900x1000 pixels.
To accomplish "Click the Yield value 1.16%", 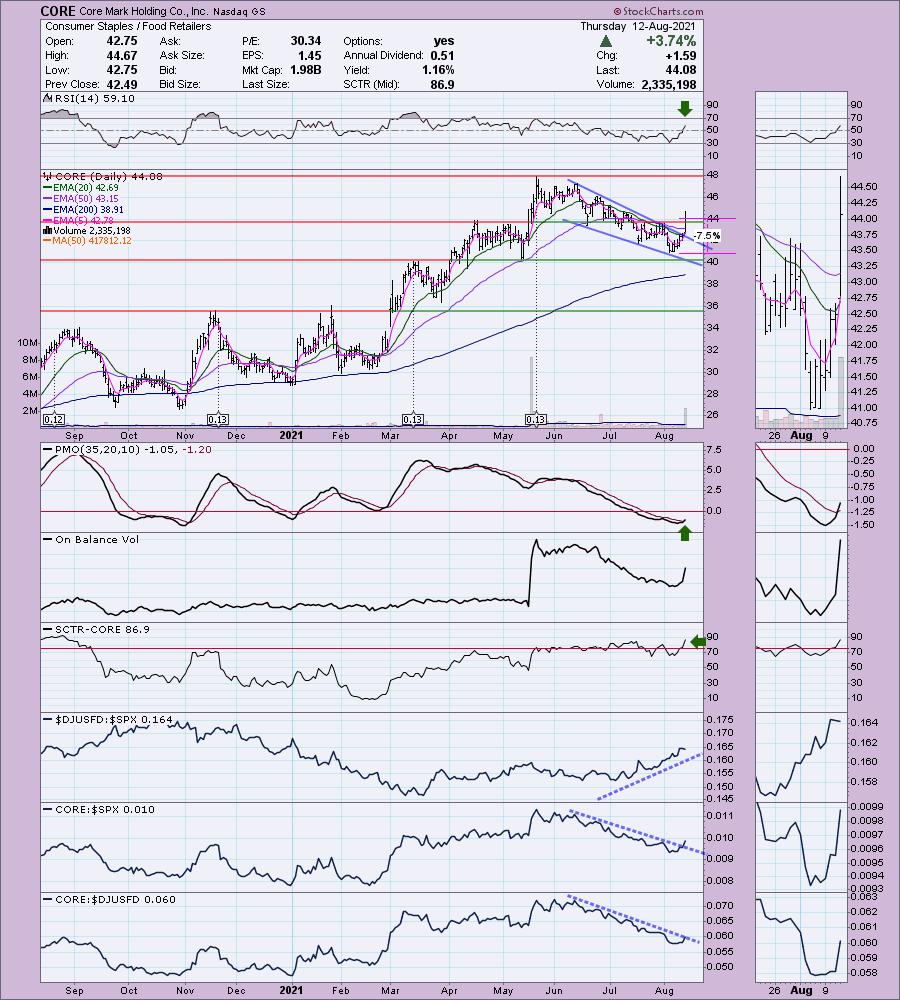I will click(438, 70).
